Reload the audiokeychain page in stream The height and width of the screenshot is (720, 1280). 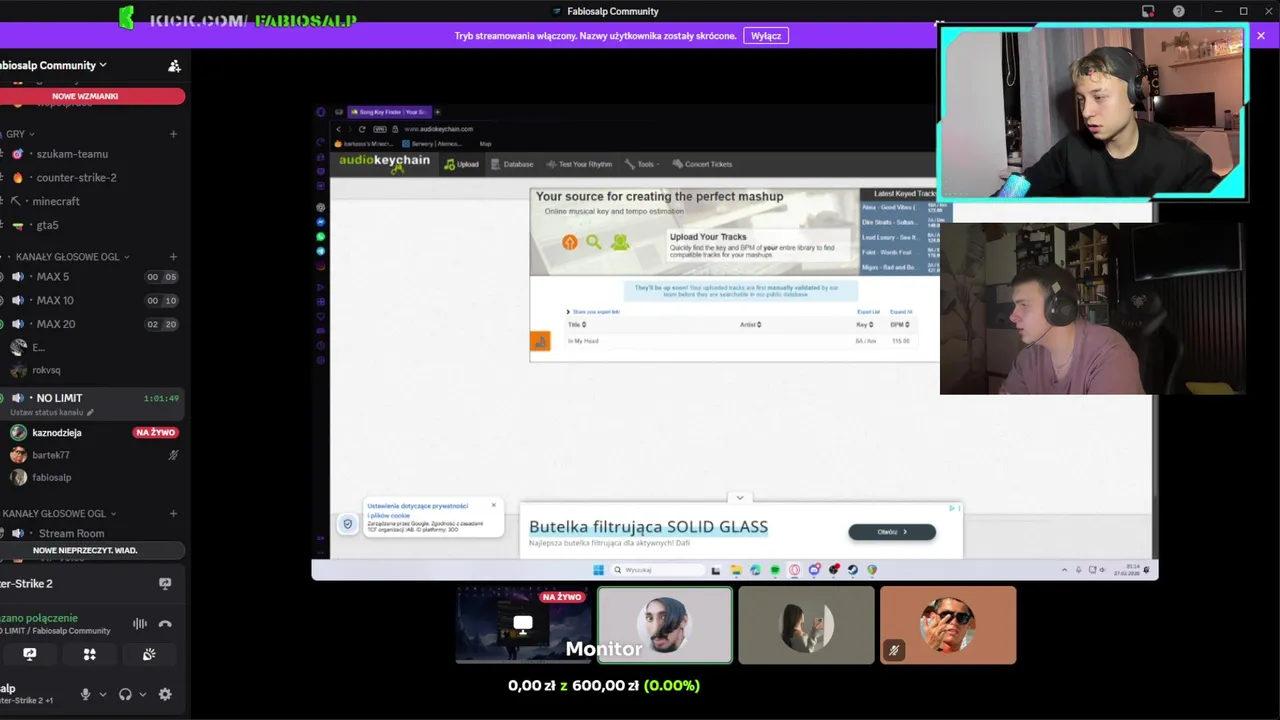click(362, 129)
